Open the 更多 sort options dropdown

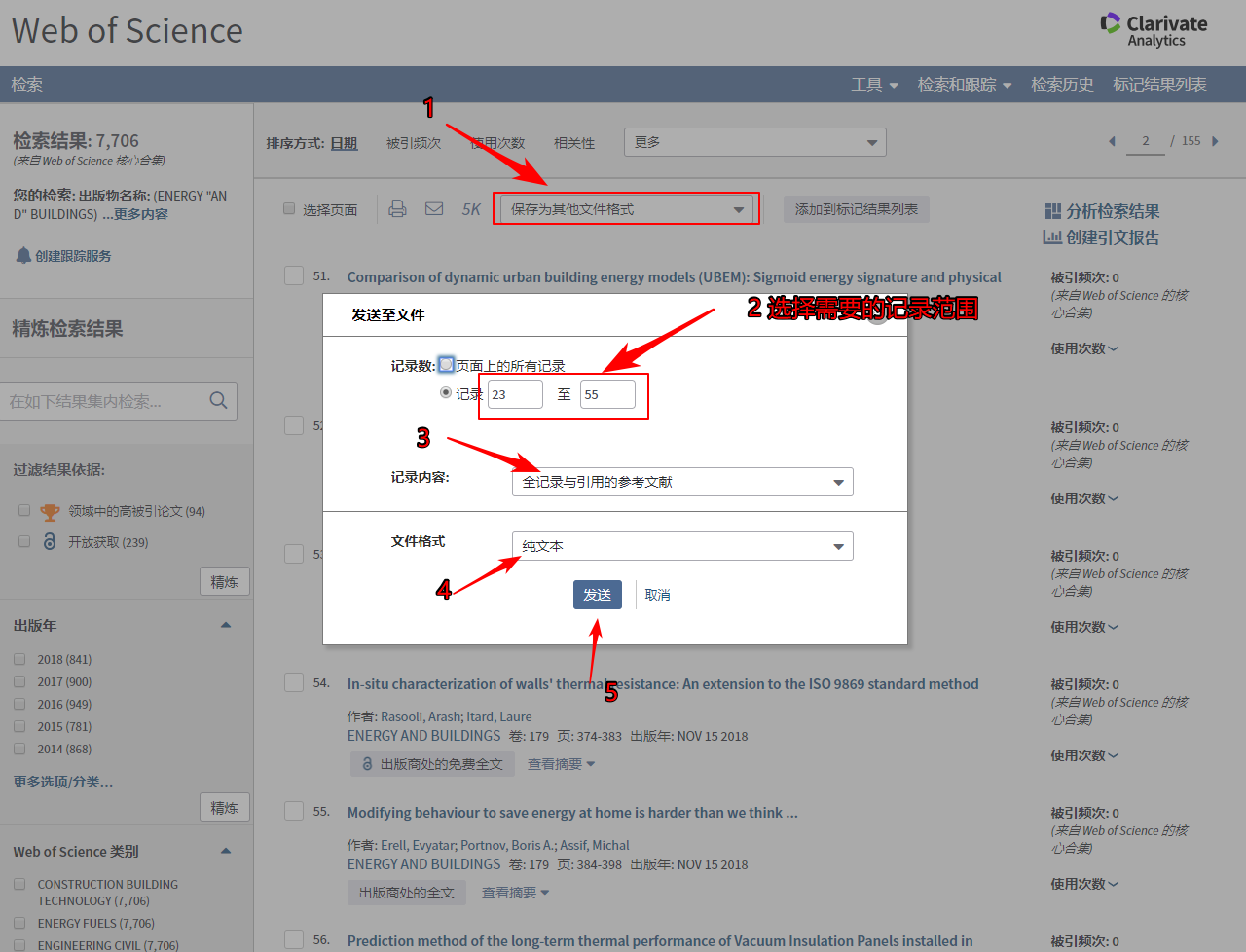755,142
